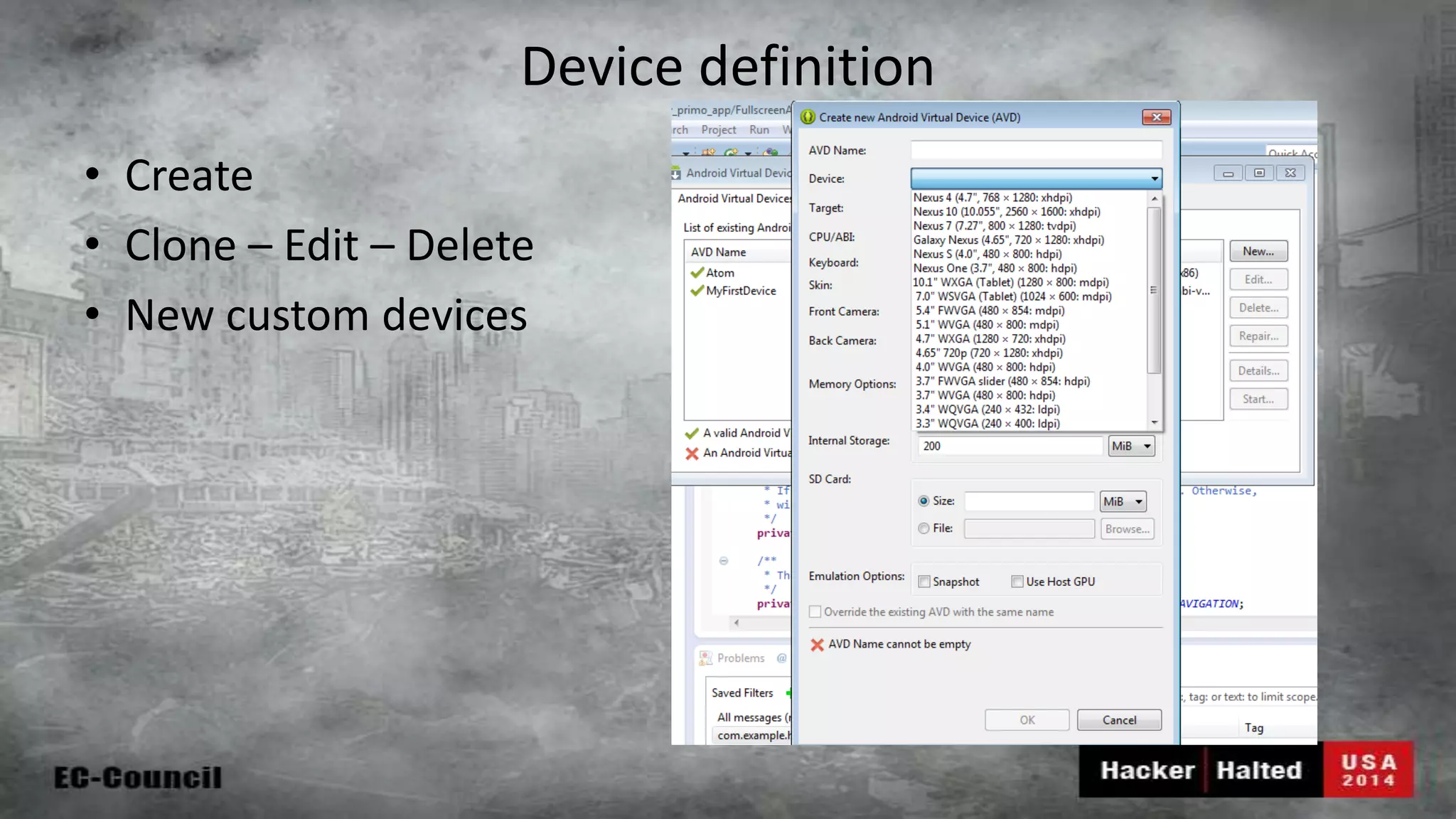
Task: Click Repair button in AVD Manager
Action: 1258,336
